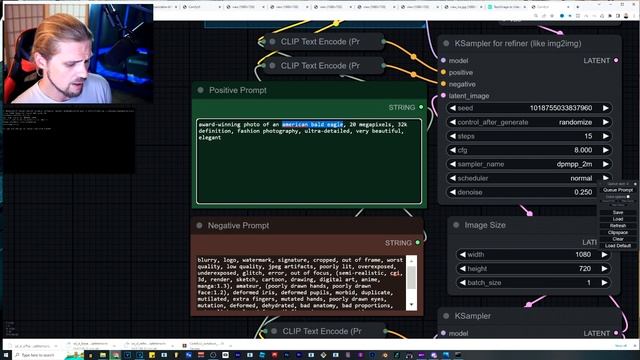Click the steps value 15
The image size is (640, 360).
[x=588, y=136]
